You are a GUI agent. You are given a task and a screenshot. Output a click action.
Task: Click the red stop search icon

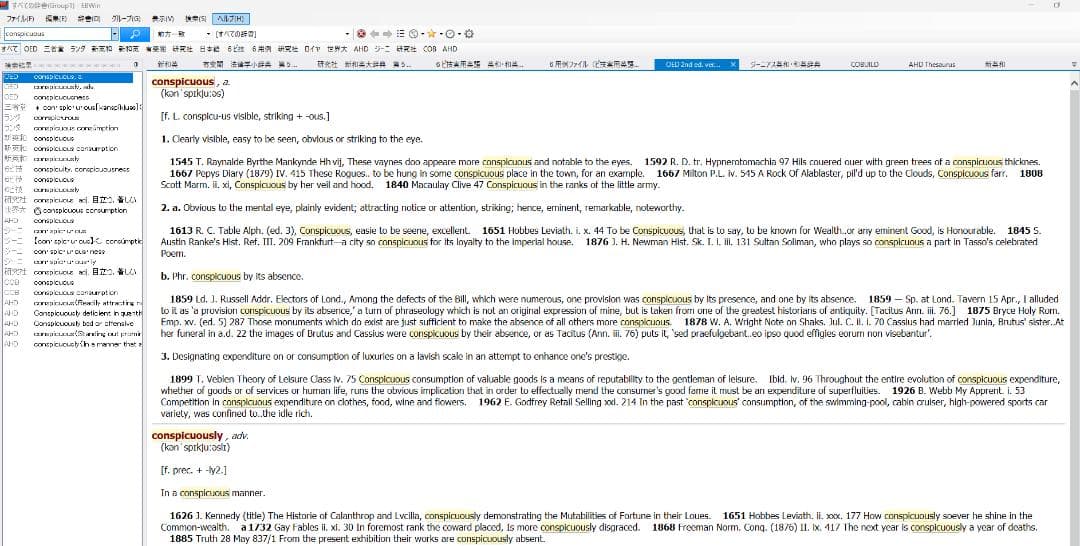click(361, 34)
